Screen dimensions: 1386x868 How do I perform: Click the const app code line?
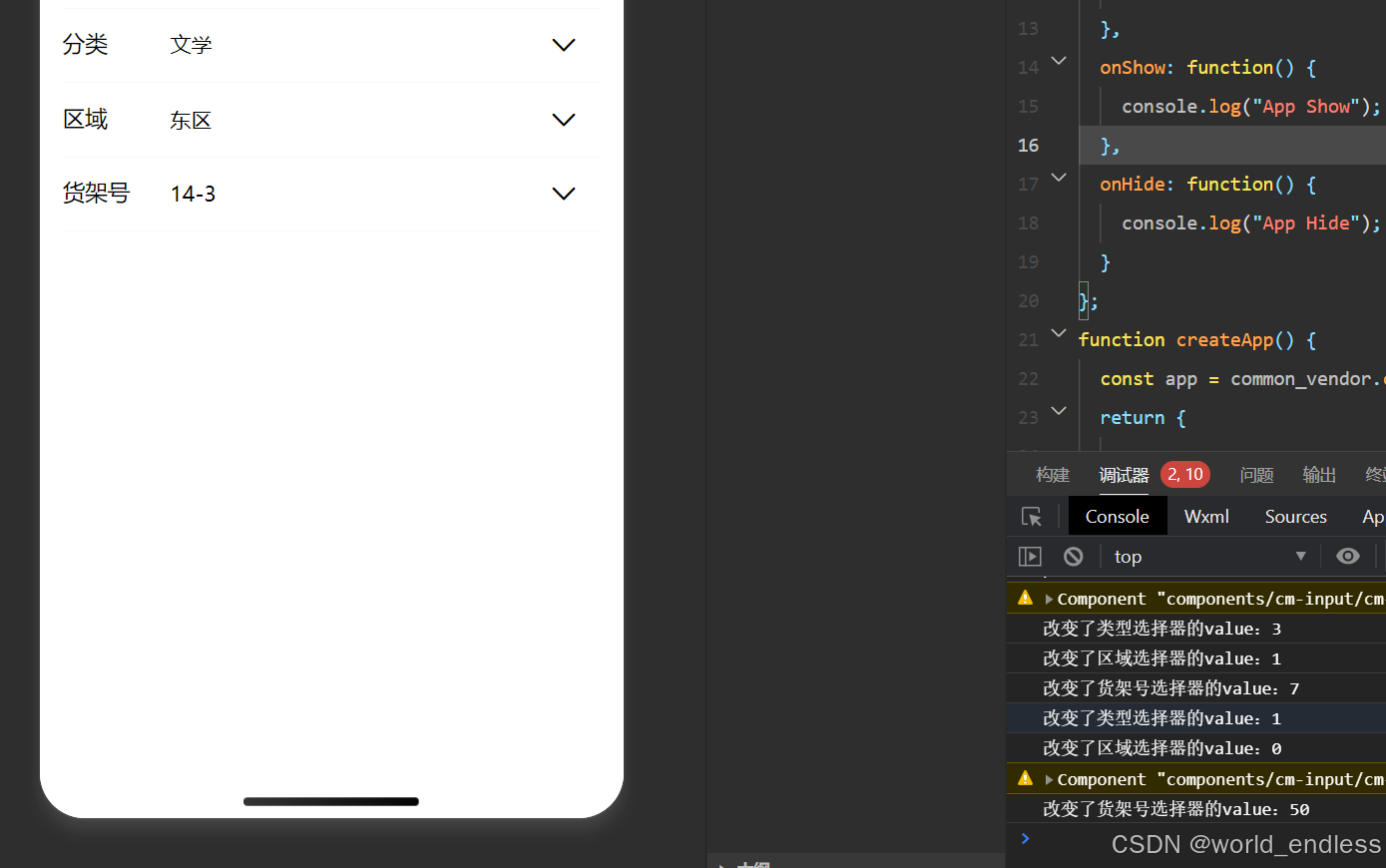click(1242, 379)
